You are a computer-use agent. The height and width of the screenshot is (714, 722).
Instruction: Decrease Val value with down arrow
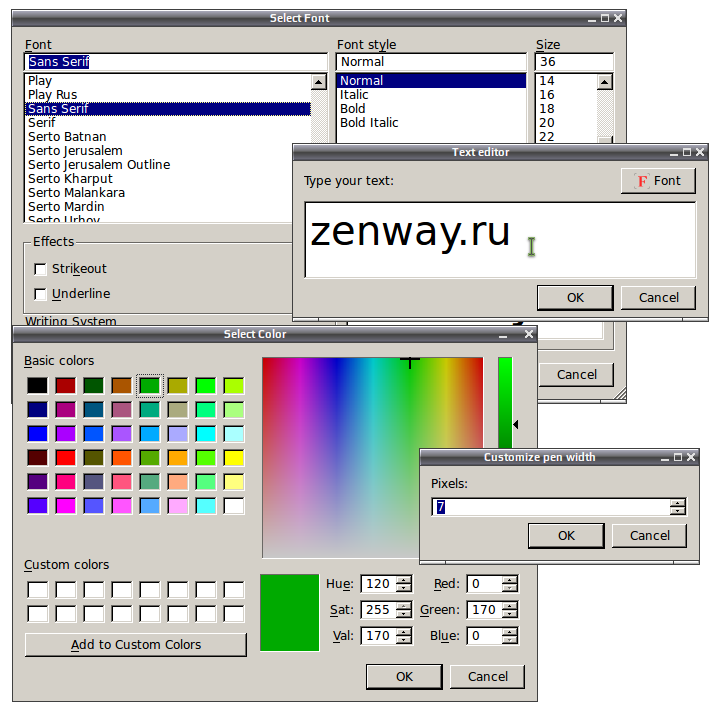(404, 640)
